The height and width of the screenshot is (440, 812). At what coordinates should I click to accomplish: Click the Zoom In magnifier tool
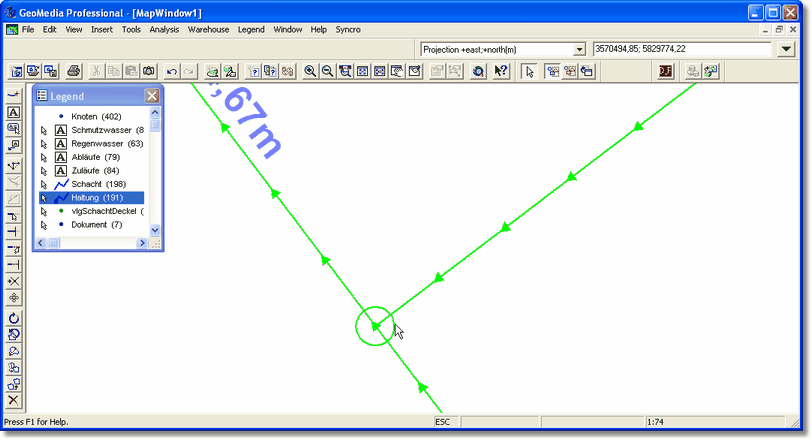(310, 71)
